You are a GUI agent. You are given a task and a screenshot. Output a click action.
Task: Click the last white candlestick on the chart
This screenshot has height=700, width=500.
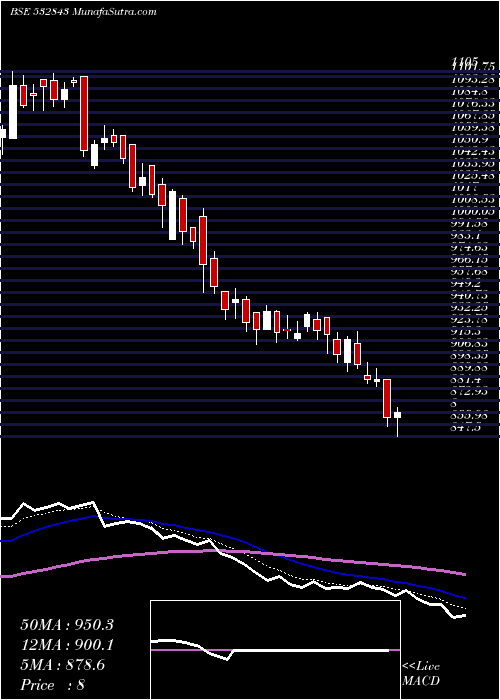[397, 415]
